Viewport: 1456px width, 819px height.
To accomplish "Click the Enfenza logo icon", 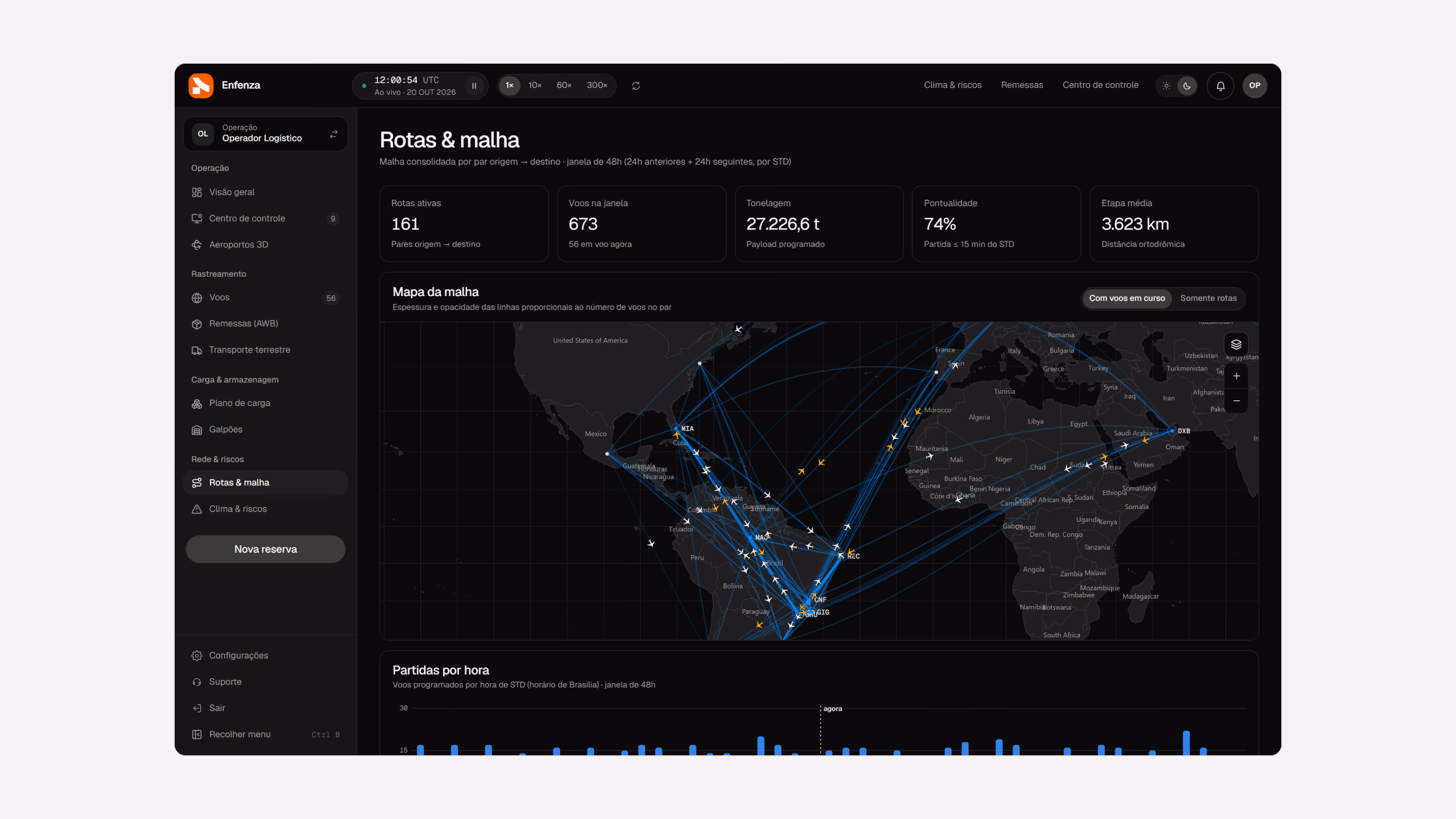I will tap(201, 86).
